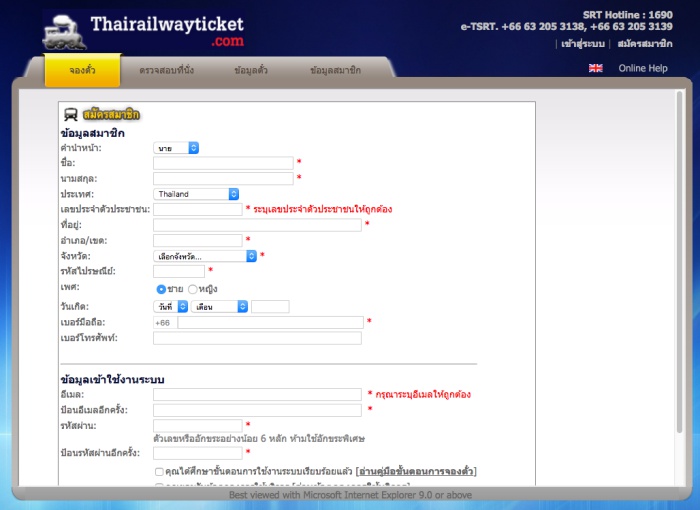The image size is (700, 510).
Task: Select the ชาย gender radio button
Action: 161,289
